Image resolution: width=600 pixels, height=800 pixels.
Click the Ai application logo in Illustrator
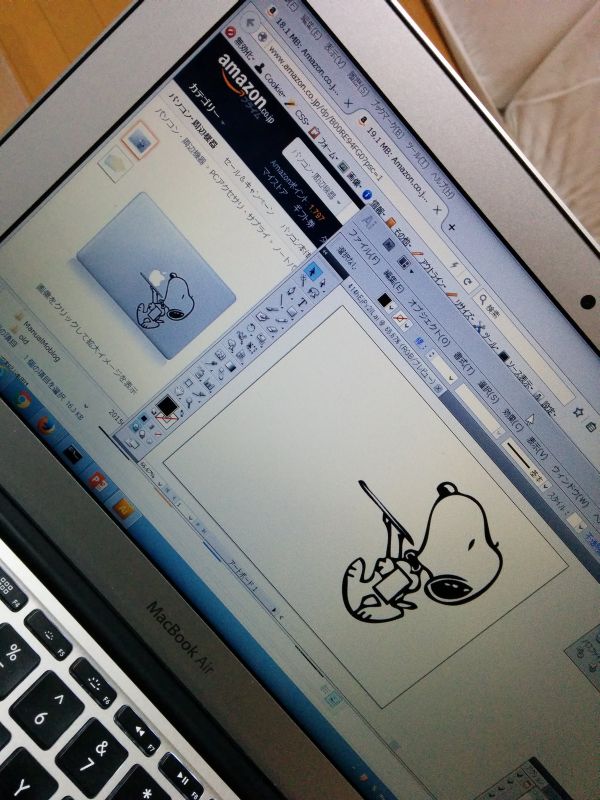368,220
